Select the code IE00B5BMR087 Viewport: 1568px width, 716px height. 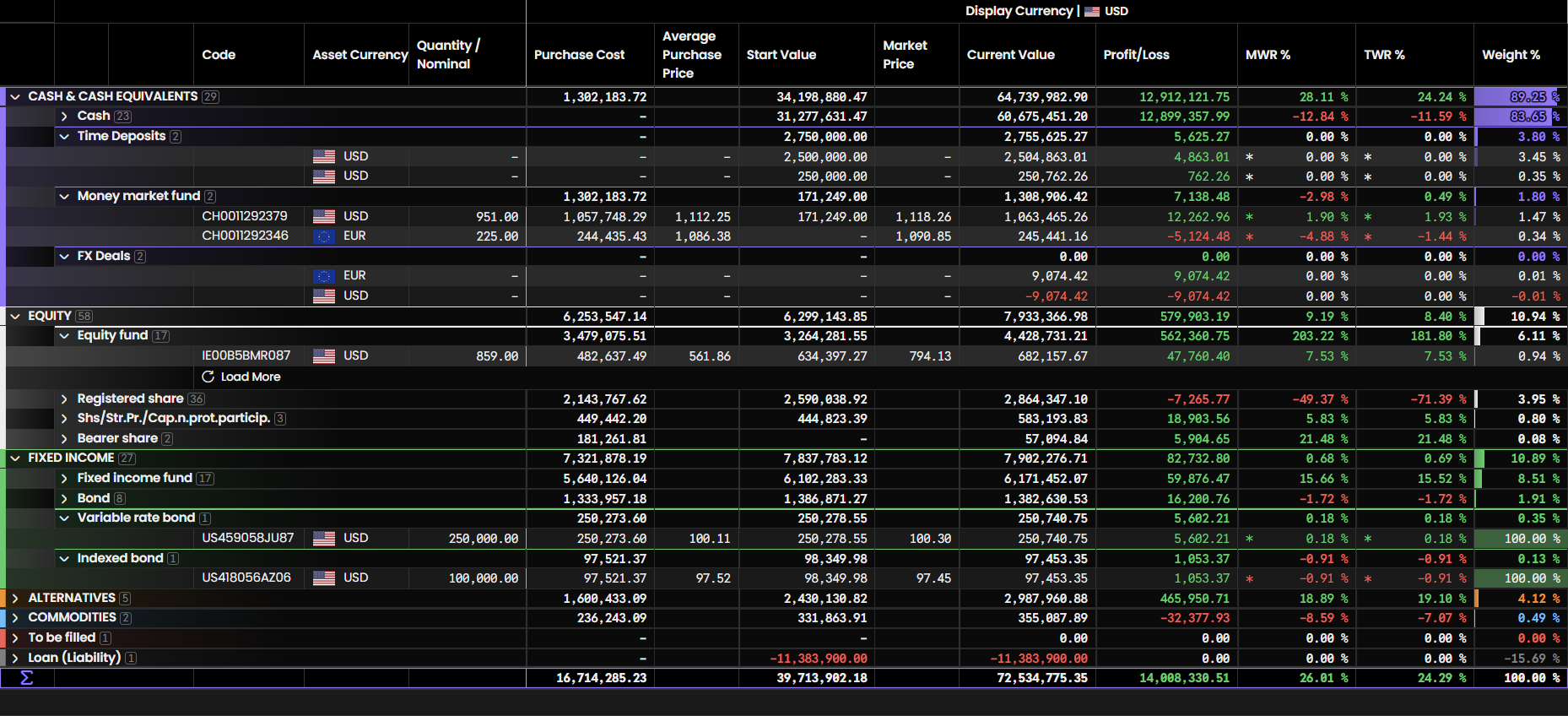click(x=246, y=355)
